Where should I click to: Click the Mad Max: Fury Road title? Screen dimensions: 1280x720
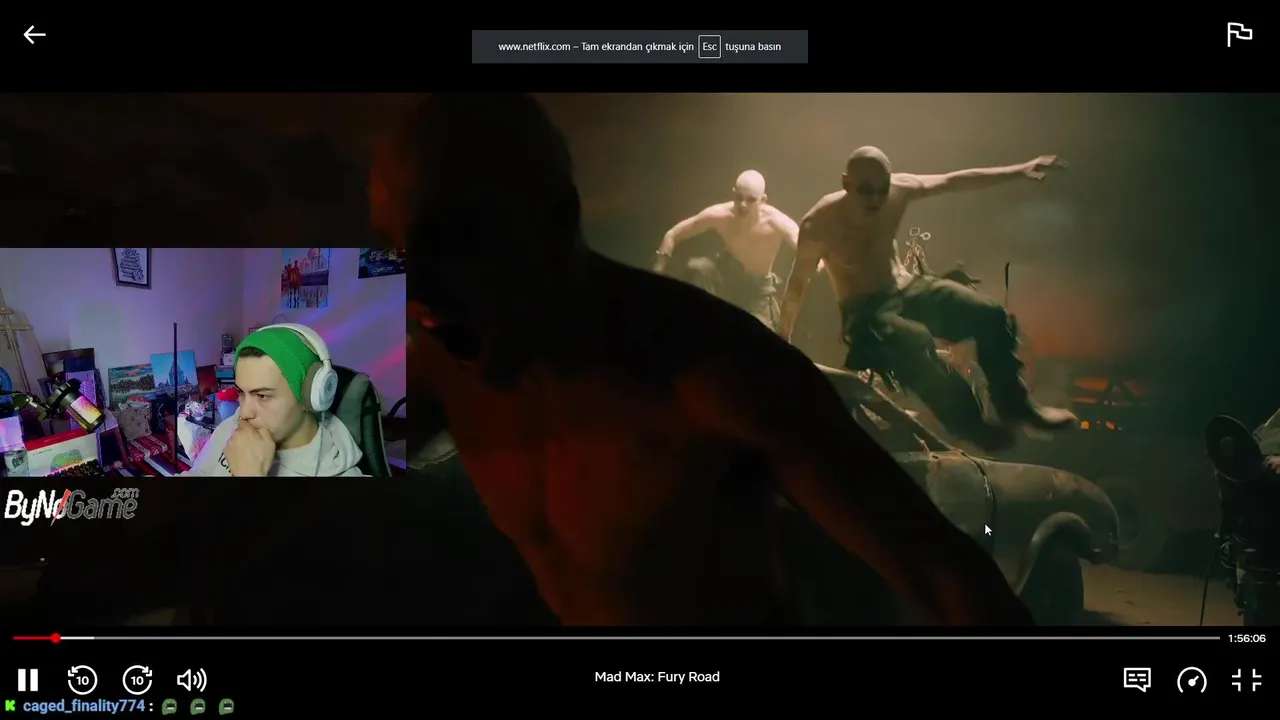pyautogui.click(x=657, y=677)
